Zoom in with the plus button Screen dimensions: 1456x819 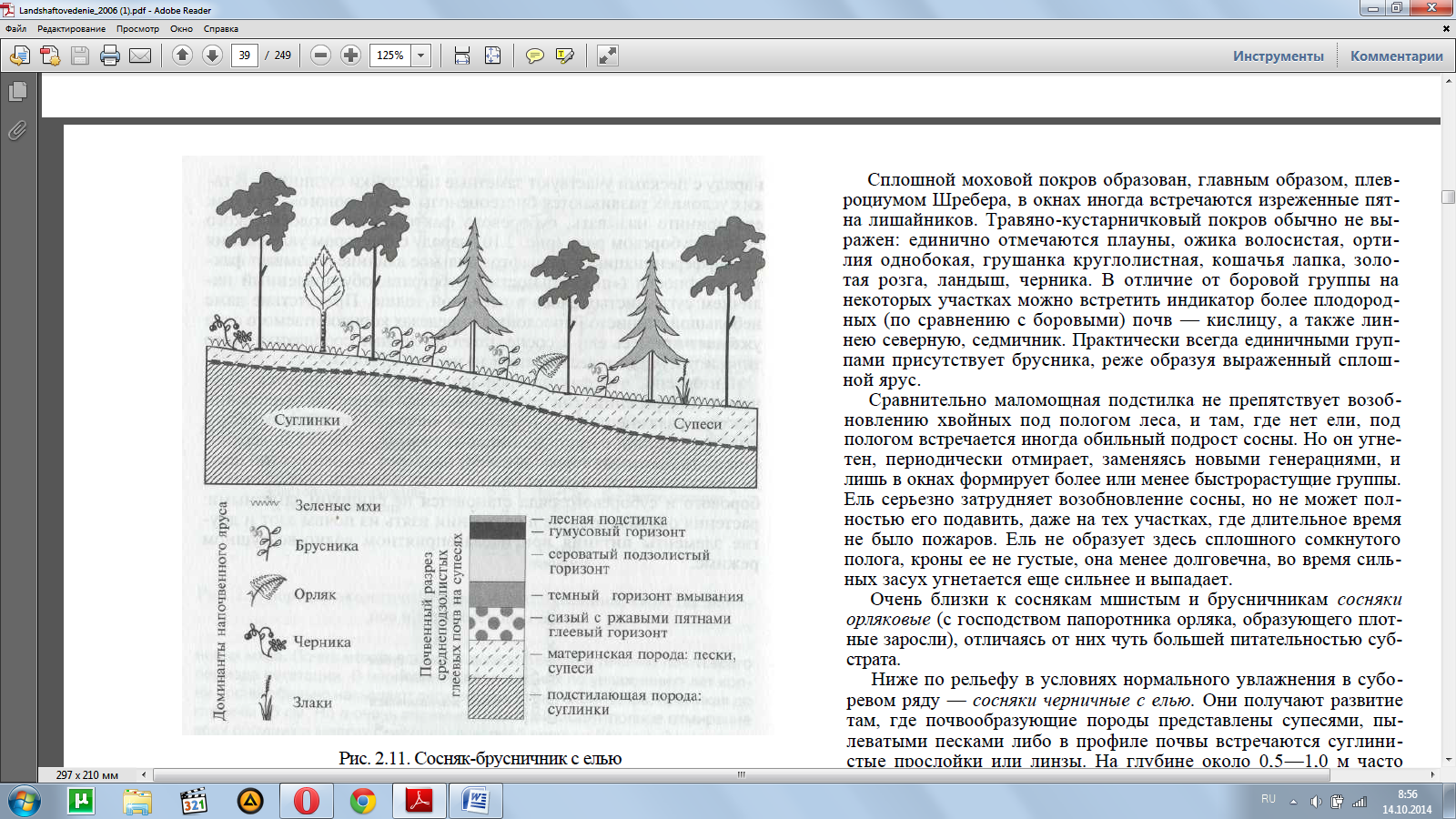pyautogui.click(x=350, y=56)
